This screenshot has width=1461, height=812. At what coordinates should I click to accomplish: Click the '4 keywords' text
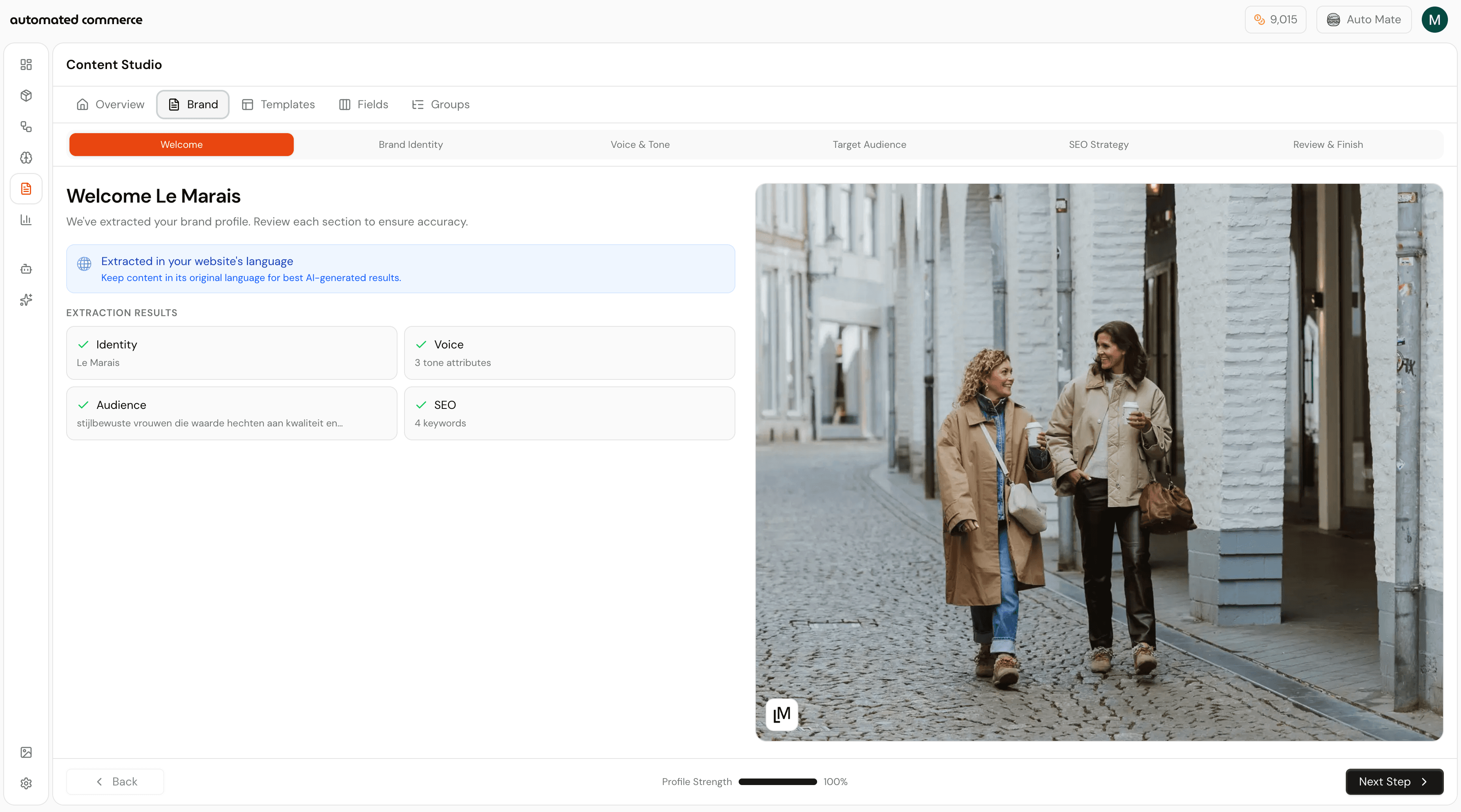440,423
